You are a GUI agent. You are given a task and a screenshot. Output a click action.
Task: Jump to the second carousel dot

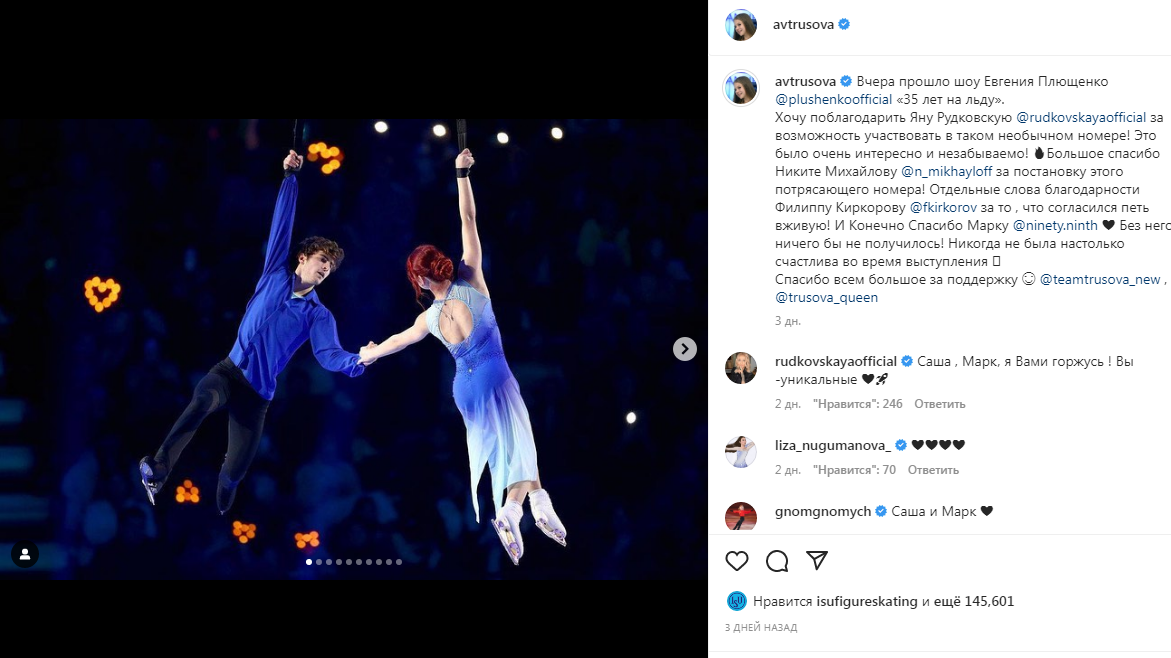pyautogui.click(x=319, y=562)
